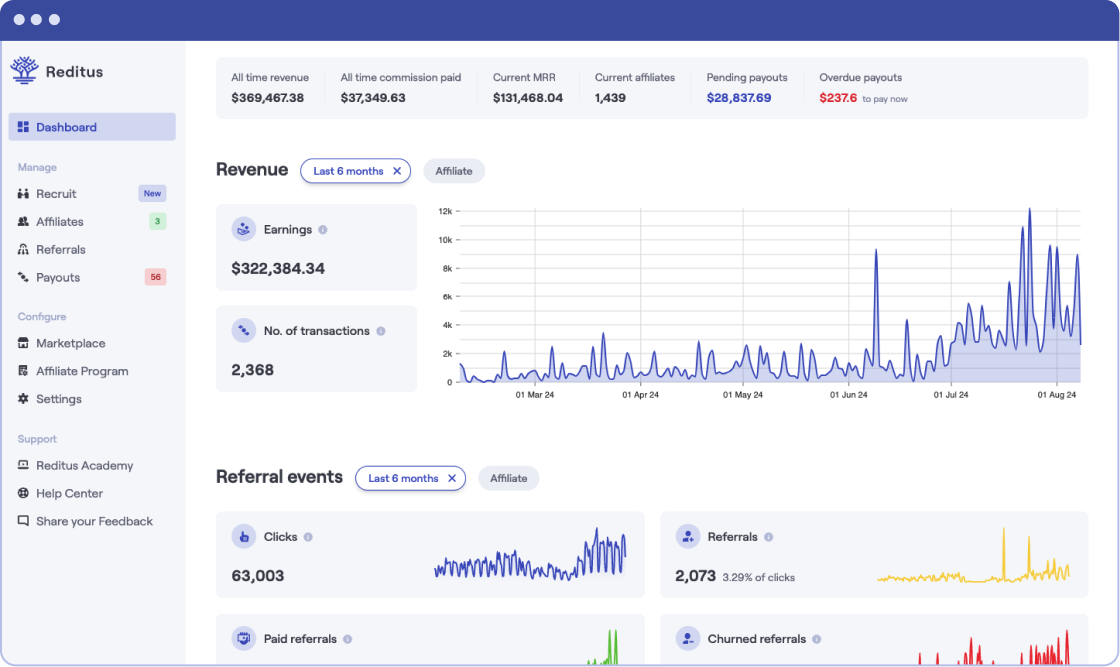Image resolution: width=1120 pixels, height=667 pixels.
Task: Toggle the Affiliate filter under Revenue
Action: point(454,171)
